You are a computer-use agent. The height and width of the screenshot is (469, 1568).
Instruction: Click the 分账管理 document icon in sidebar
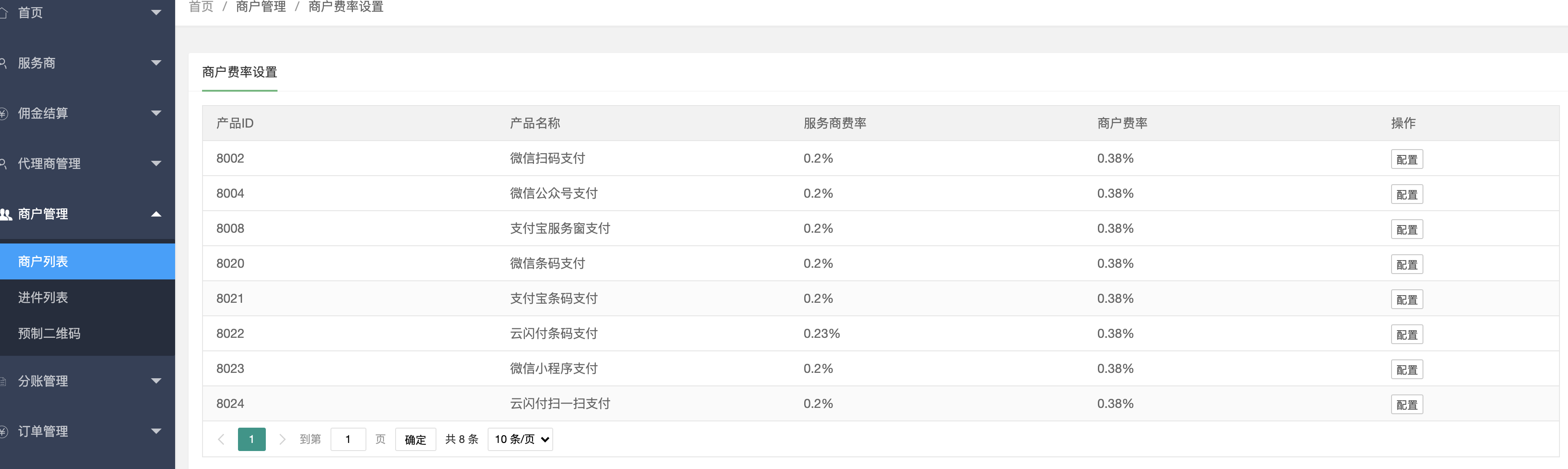pyautogui.click(x=3, y=381)
